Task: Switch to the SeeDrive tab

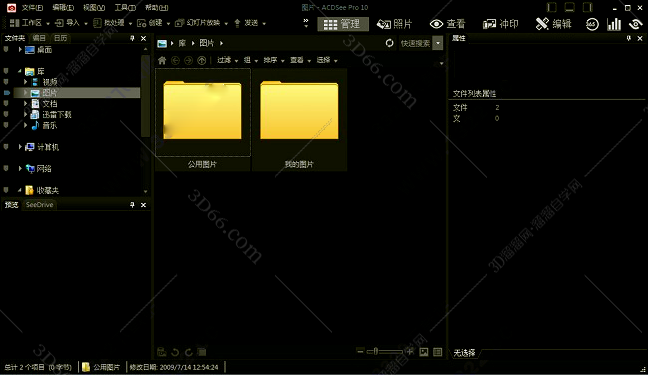Action: [x=39, y=205]
